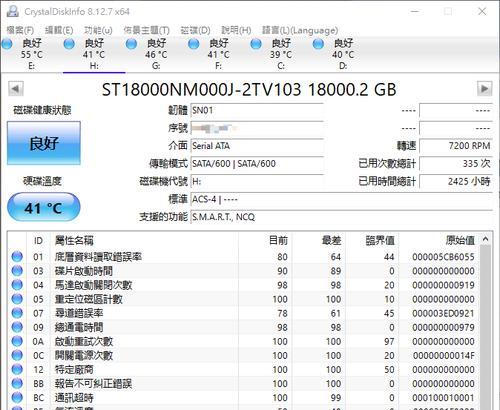Click the 原始值 column header

(439, 240)
